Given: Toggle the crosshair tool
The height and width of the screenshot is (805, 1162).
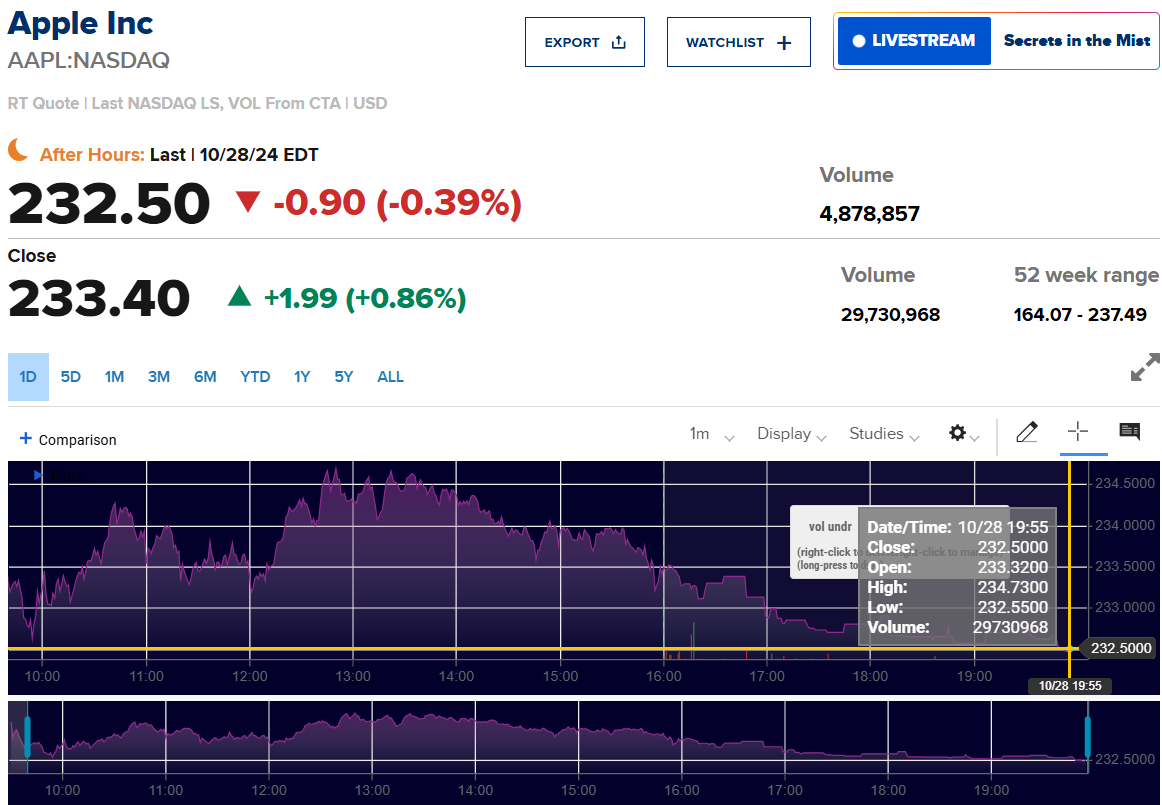Looking at the screenshot, I should click(1078, 432).
